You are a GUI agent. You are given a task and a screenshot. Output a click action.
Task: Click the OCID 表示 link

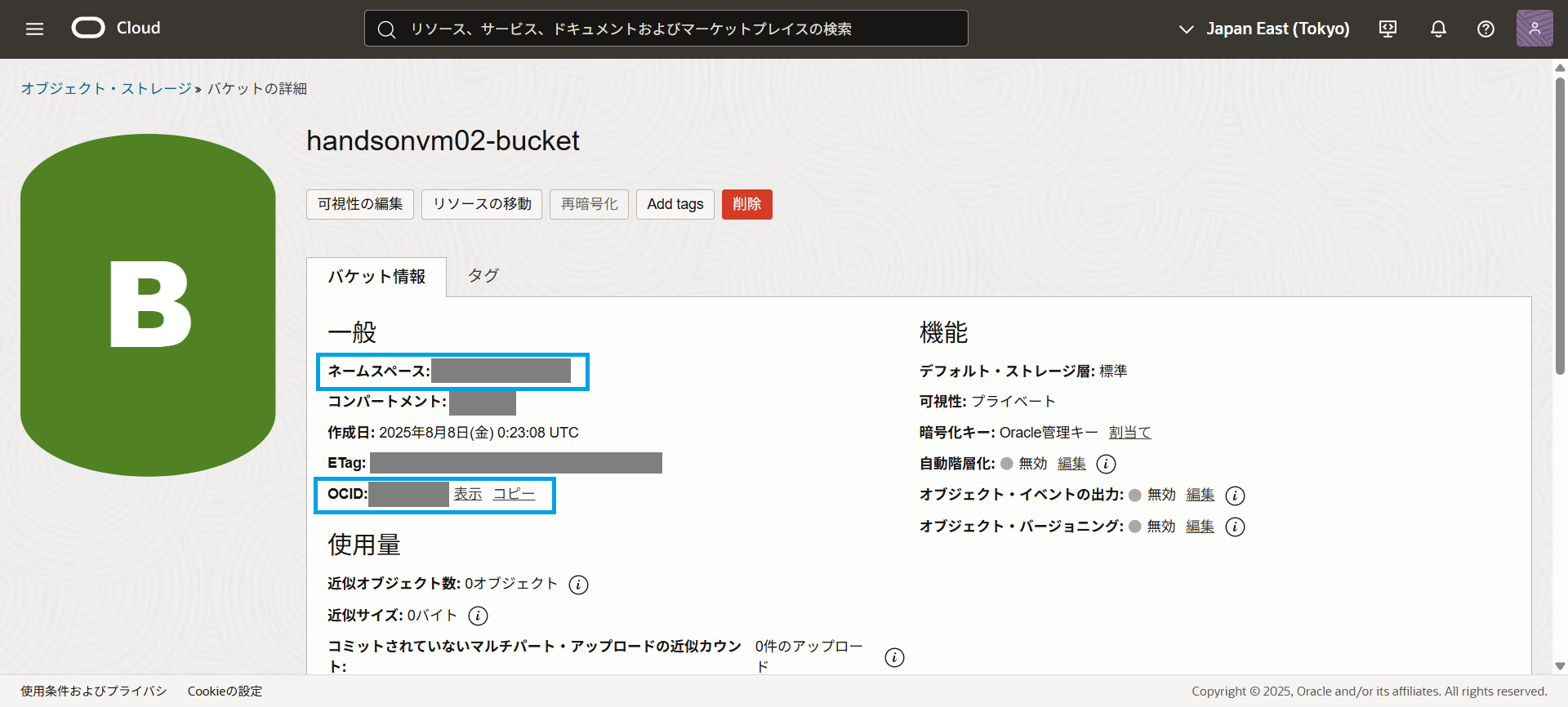click(x=468, y=494)
